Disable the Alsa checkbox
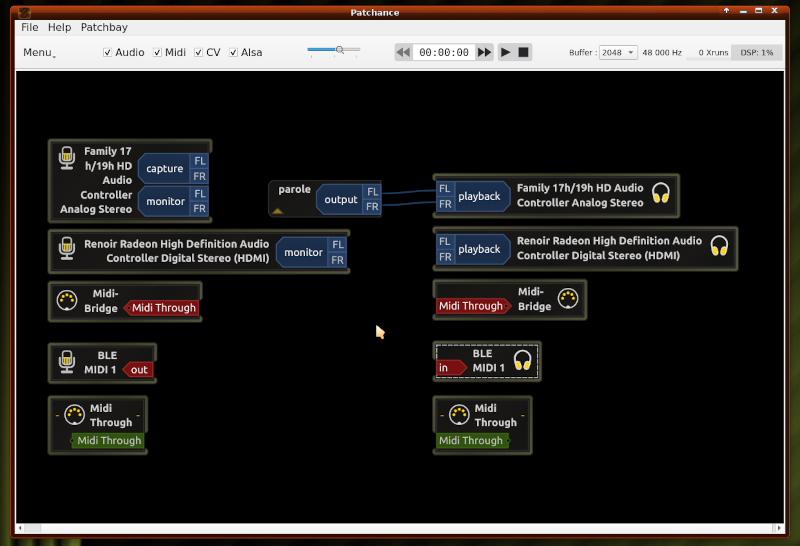The image size is (800, 546). coord(234,52)
